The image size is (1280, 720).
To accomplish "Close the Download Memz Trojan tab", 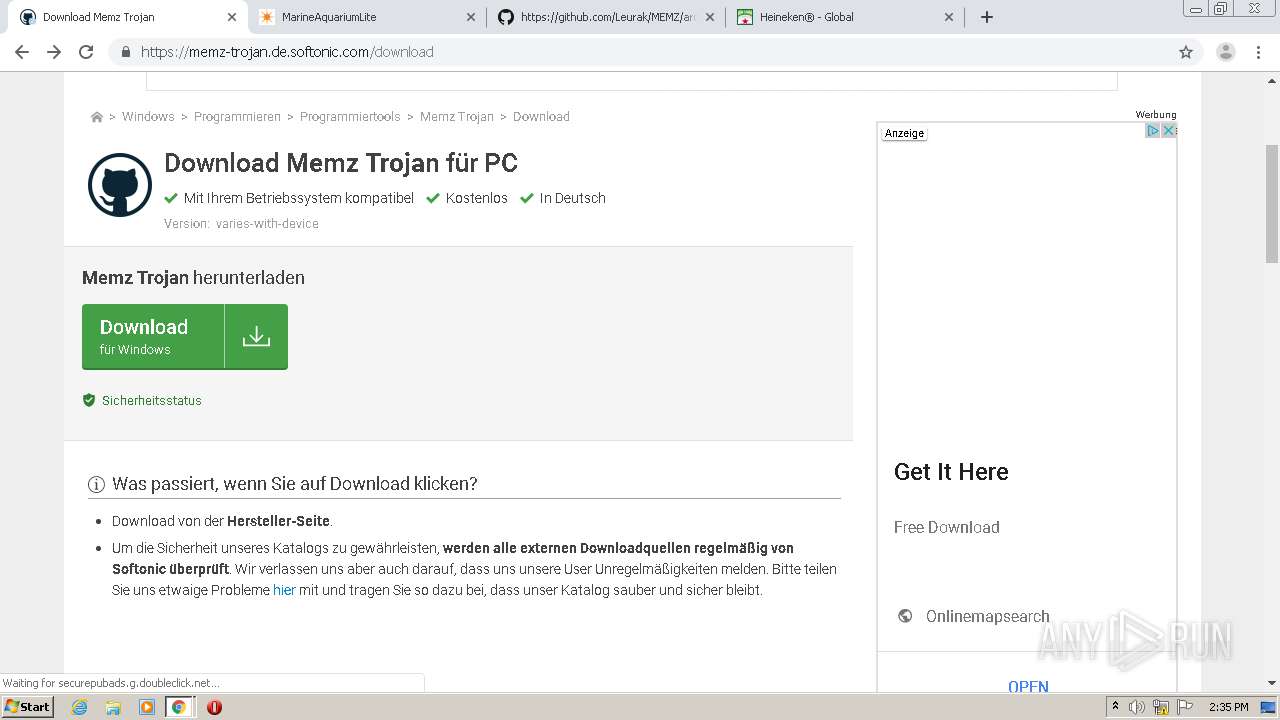I will tap(232, 17).
